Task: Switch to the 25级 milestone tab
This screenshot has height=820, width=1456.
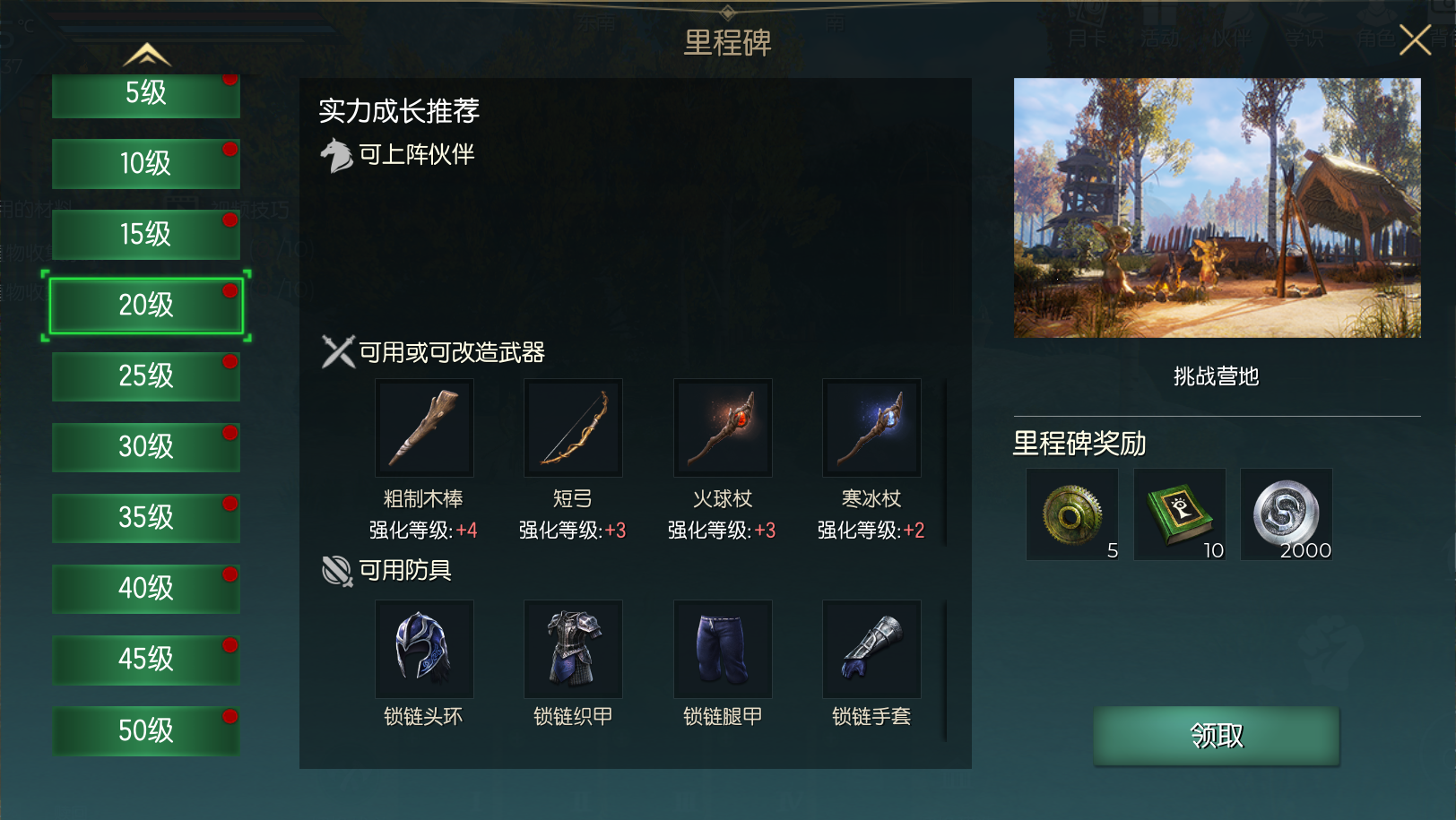Action: point(146,375)
